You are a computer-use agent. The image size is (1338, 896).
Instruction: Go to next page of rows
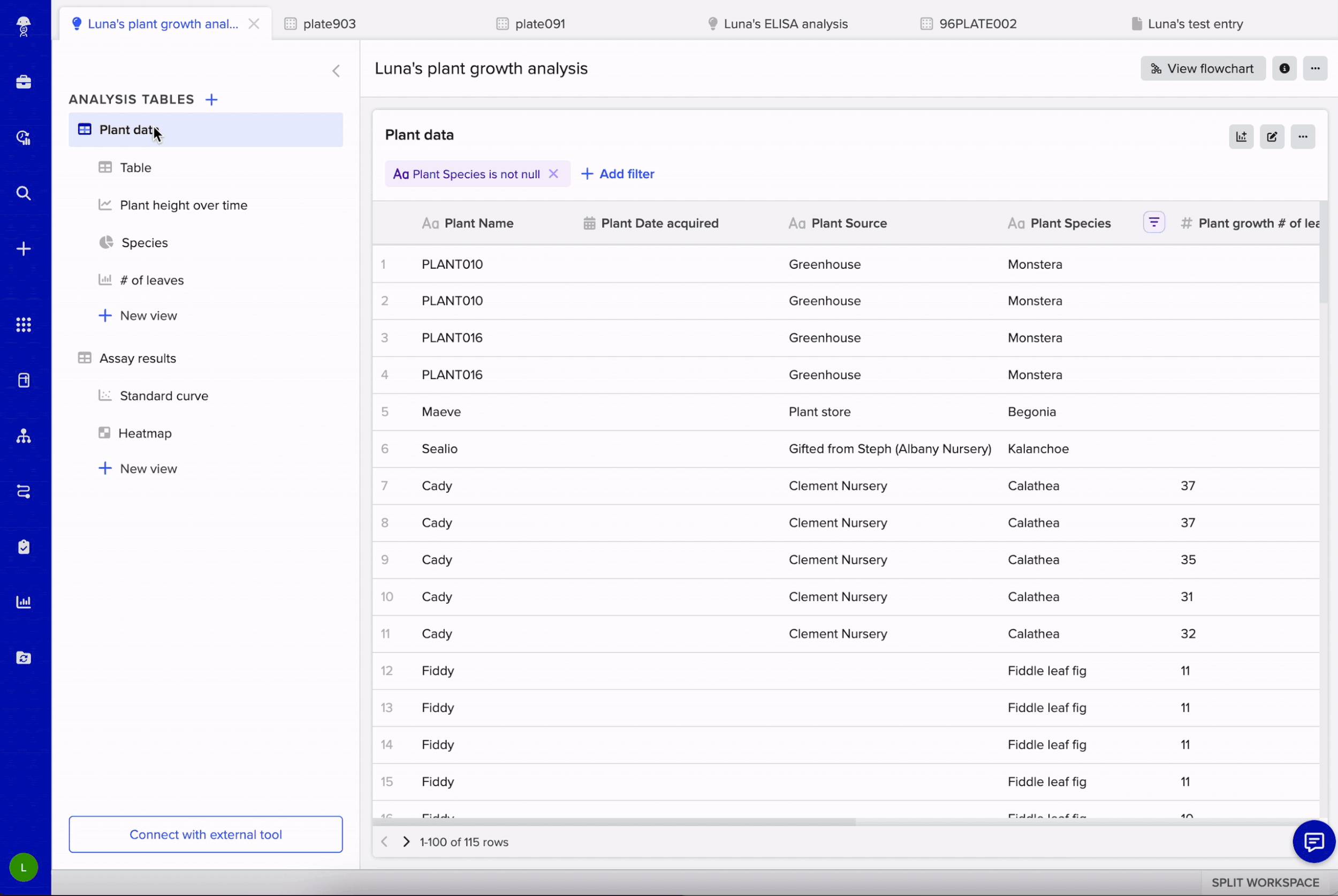coord(406,842)
